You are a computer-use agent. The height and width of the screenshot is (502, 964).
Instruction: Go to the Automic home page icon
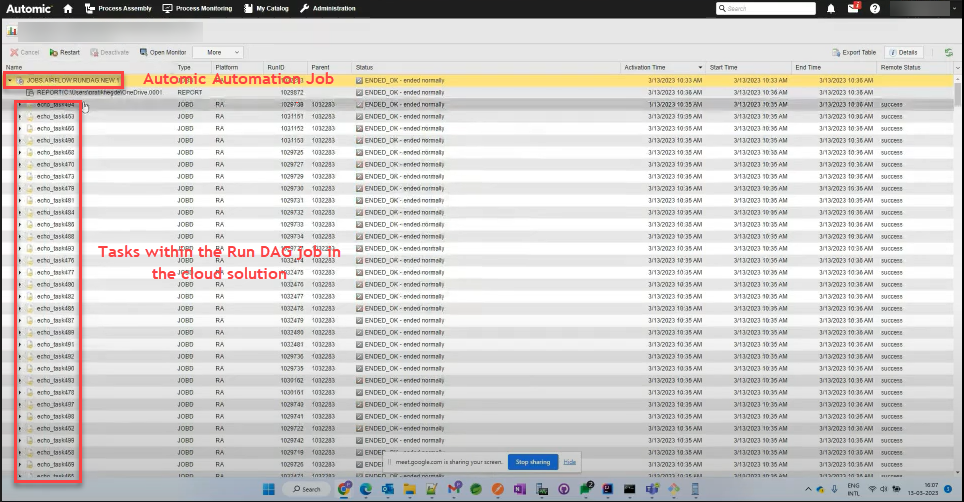[x=68, y=9]
